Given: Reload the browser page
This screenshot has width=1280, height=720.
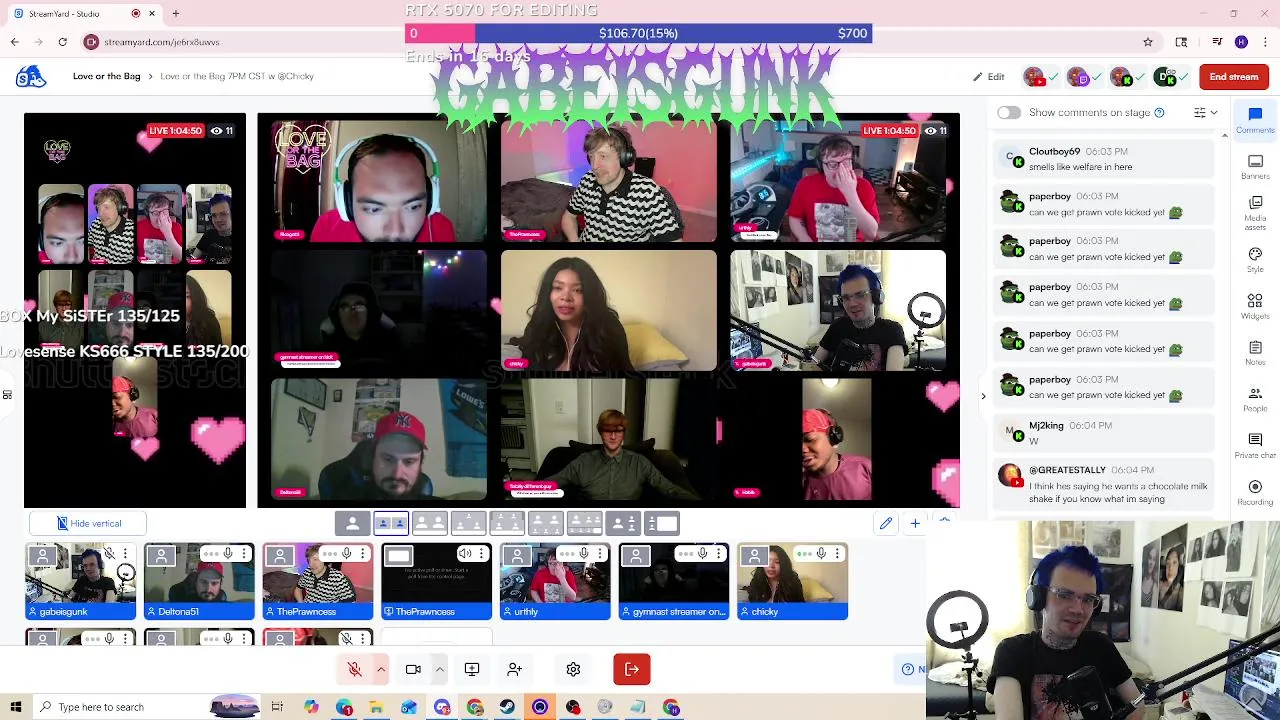Looking at the screenshot, I should pyautogui.click(x=62, y=42).
